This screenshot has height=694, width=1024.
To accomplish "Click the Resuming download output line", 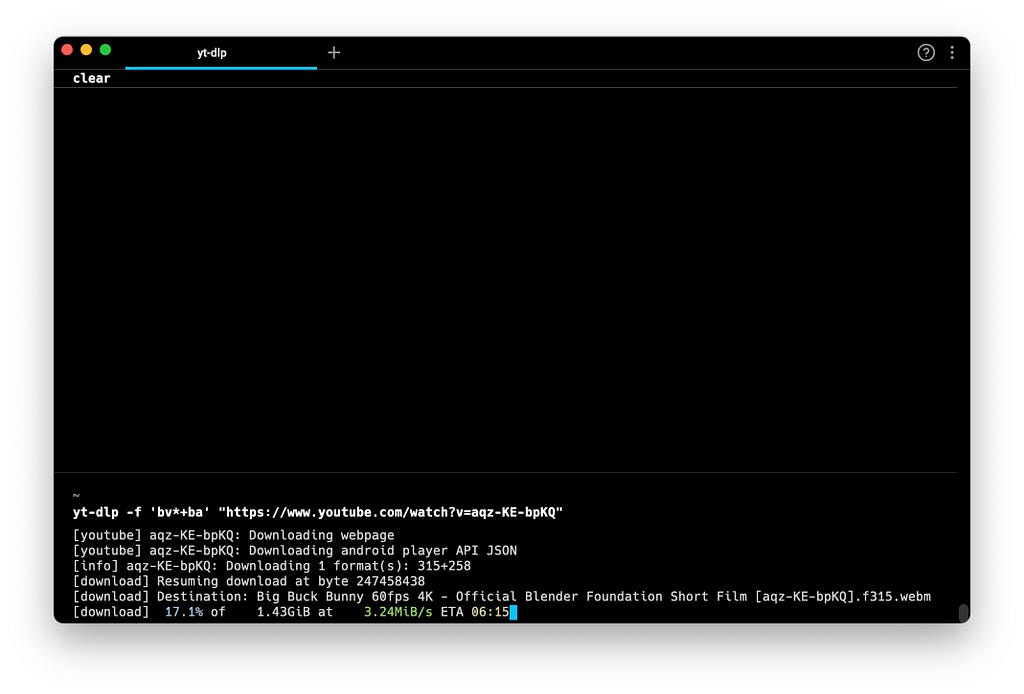I will (247, 581).
